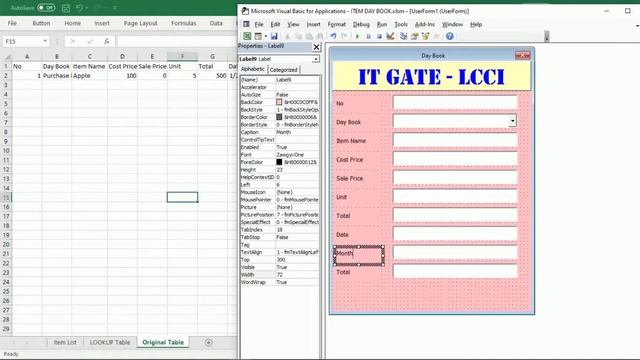Click the Excel Save icon in title bar
Screen dimensions: 640x360
66,8
